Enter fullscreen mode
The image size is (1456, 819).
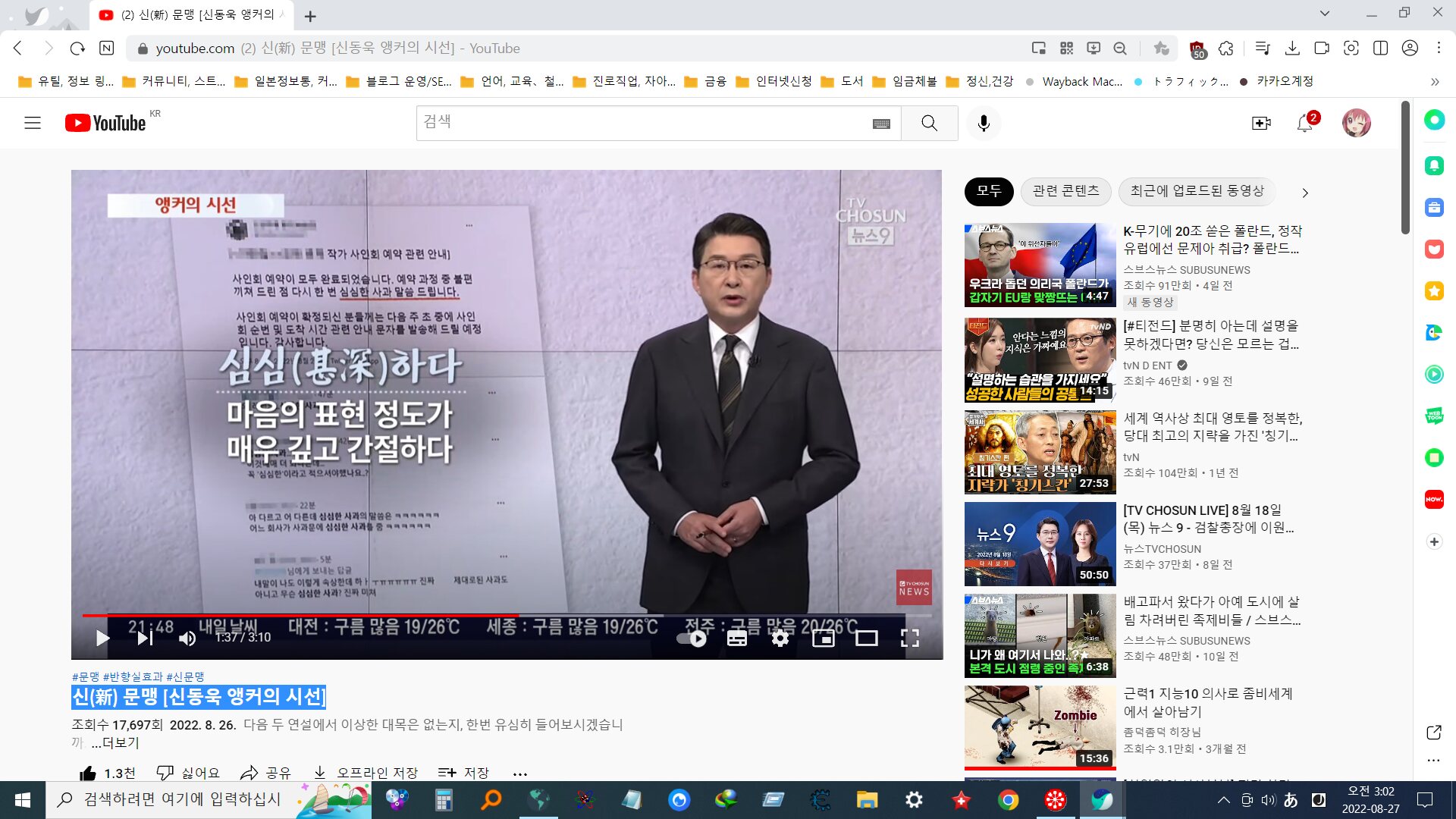pyautogui.click(x=909, y=639)
